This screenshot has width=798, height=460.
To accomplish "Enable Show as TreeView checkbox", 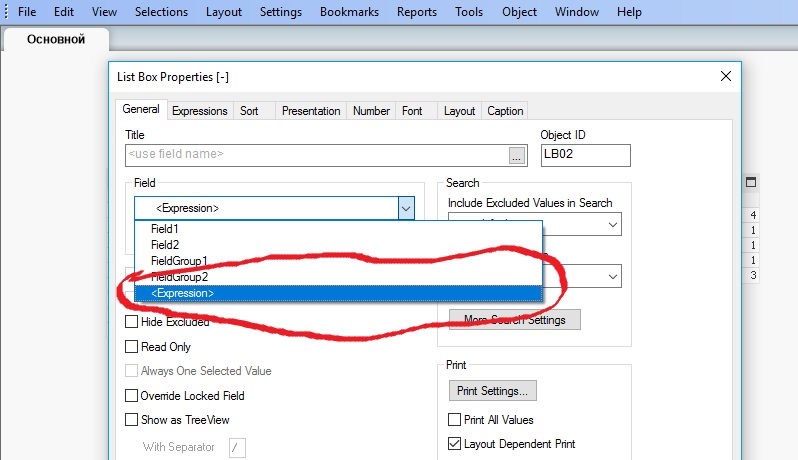I will (x=132, y=420).
